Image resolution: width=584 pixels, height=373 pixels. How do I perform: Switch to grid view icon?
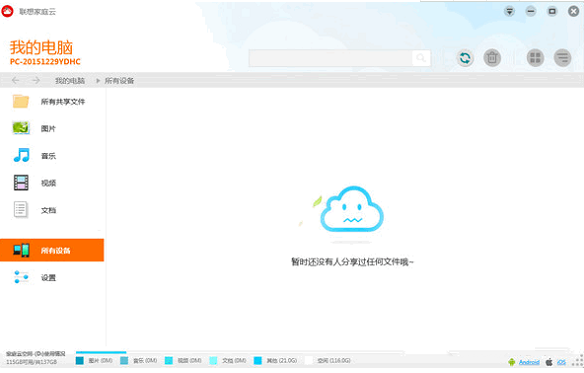click(x=535, y=58)
